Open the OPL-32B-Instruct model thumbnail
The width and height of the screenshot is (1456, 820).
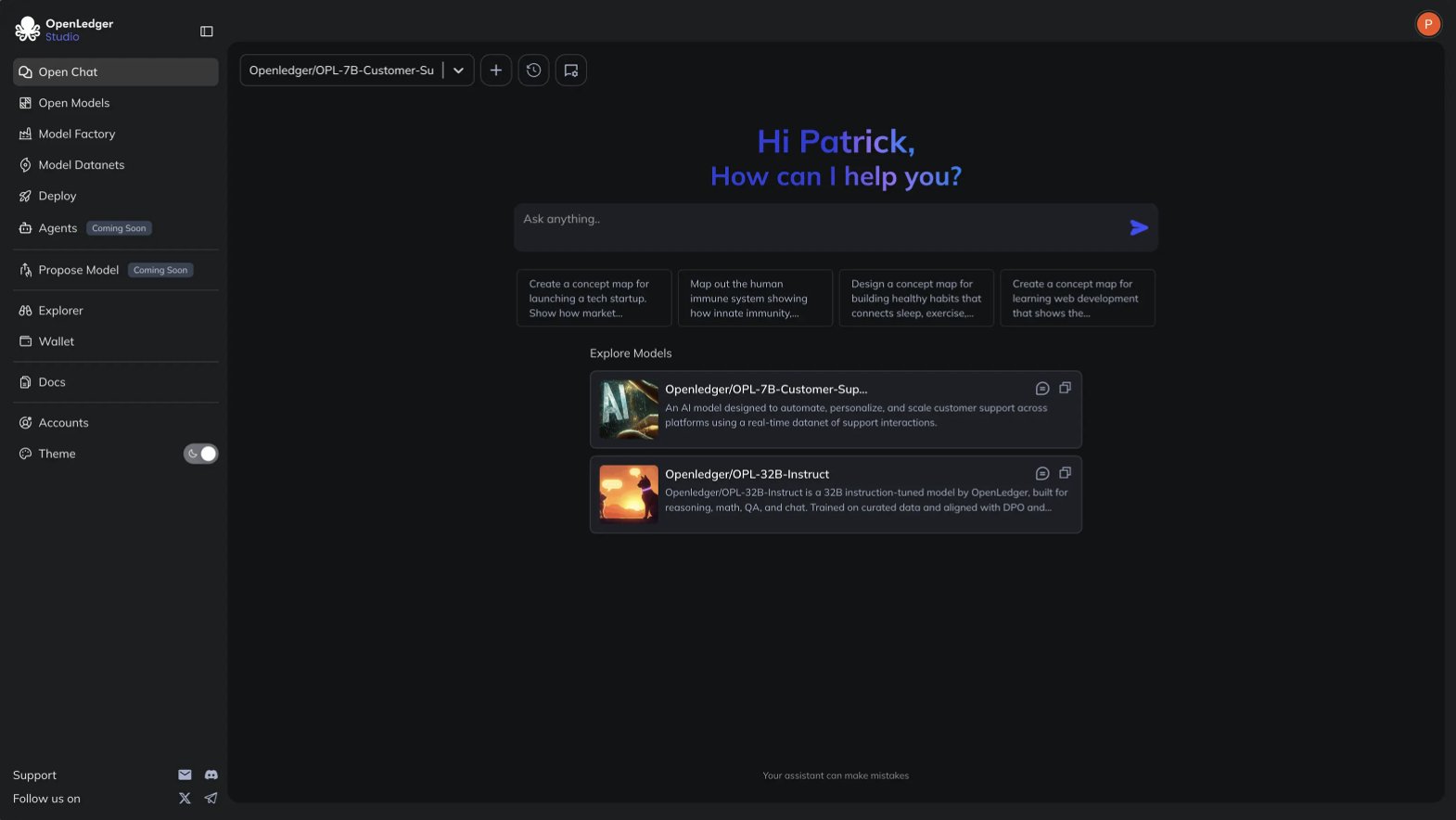click(x=629, y=493)
